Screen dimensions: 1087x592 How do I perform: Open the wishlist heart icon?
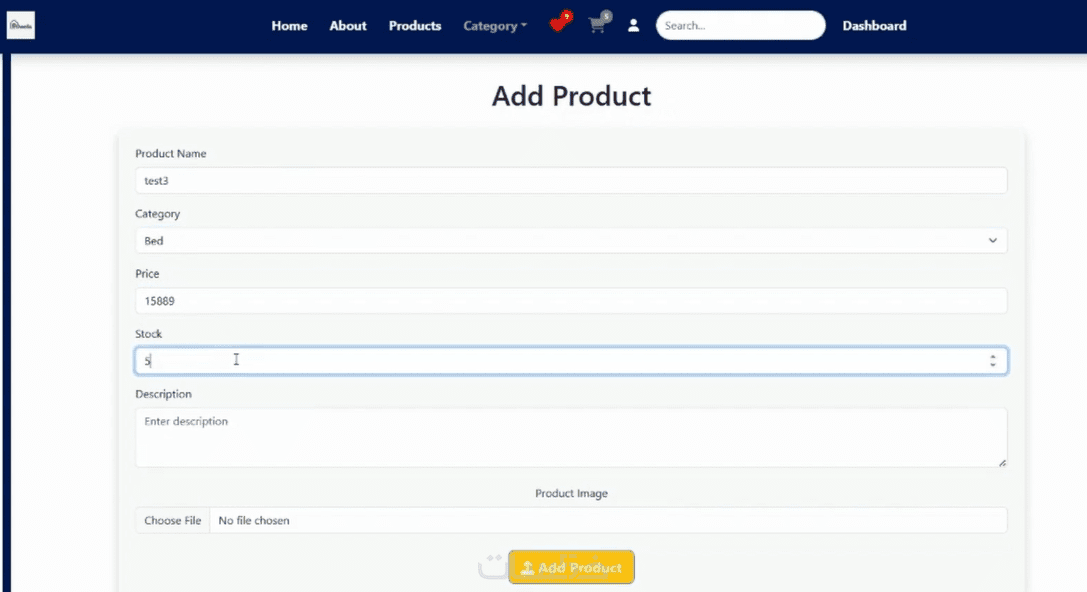click(559, 25)
